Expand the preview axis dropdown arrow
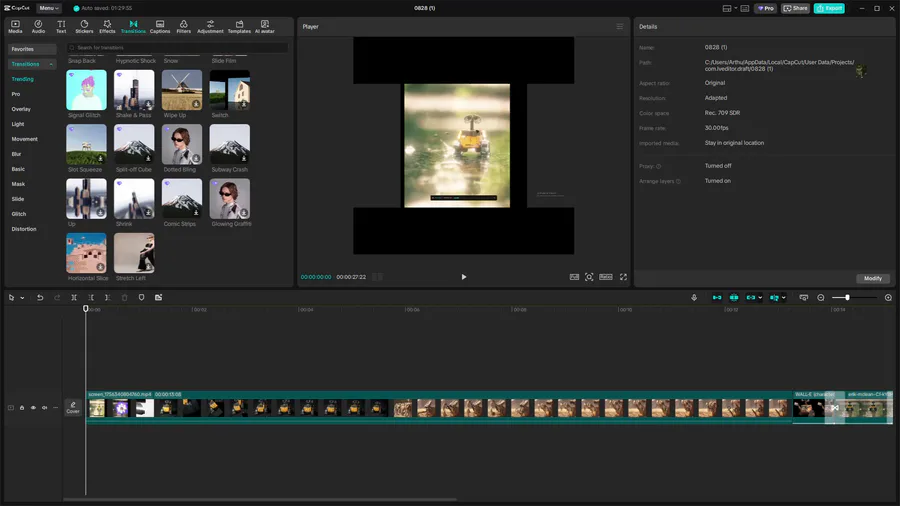The width and height of the screenshot is (900, 506). click(x=783, y=298)
